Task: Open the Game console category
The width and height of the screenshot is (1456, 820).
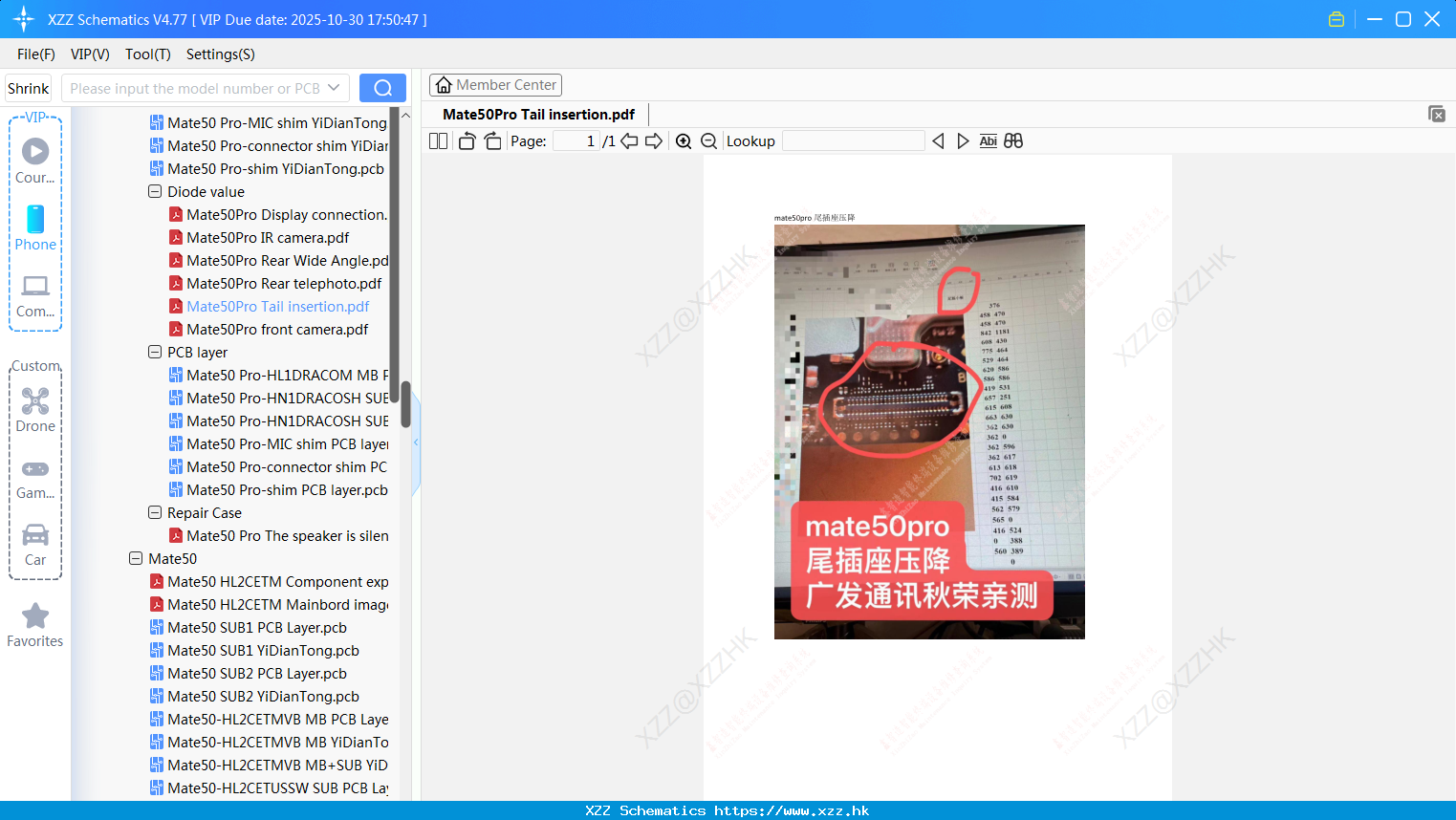Action: (35, 478)
